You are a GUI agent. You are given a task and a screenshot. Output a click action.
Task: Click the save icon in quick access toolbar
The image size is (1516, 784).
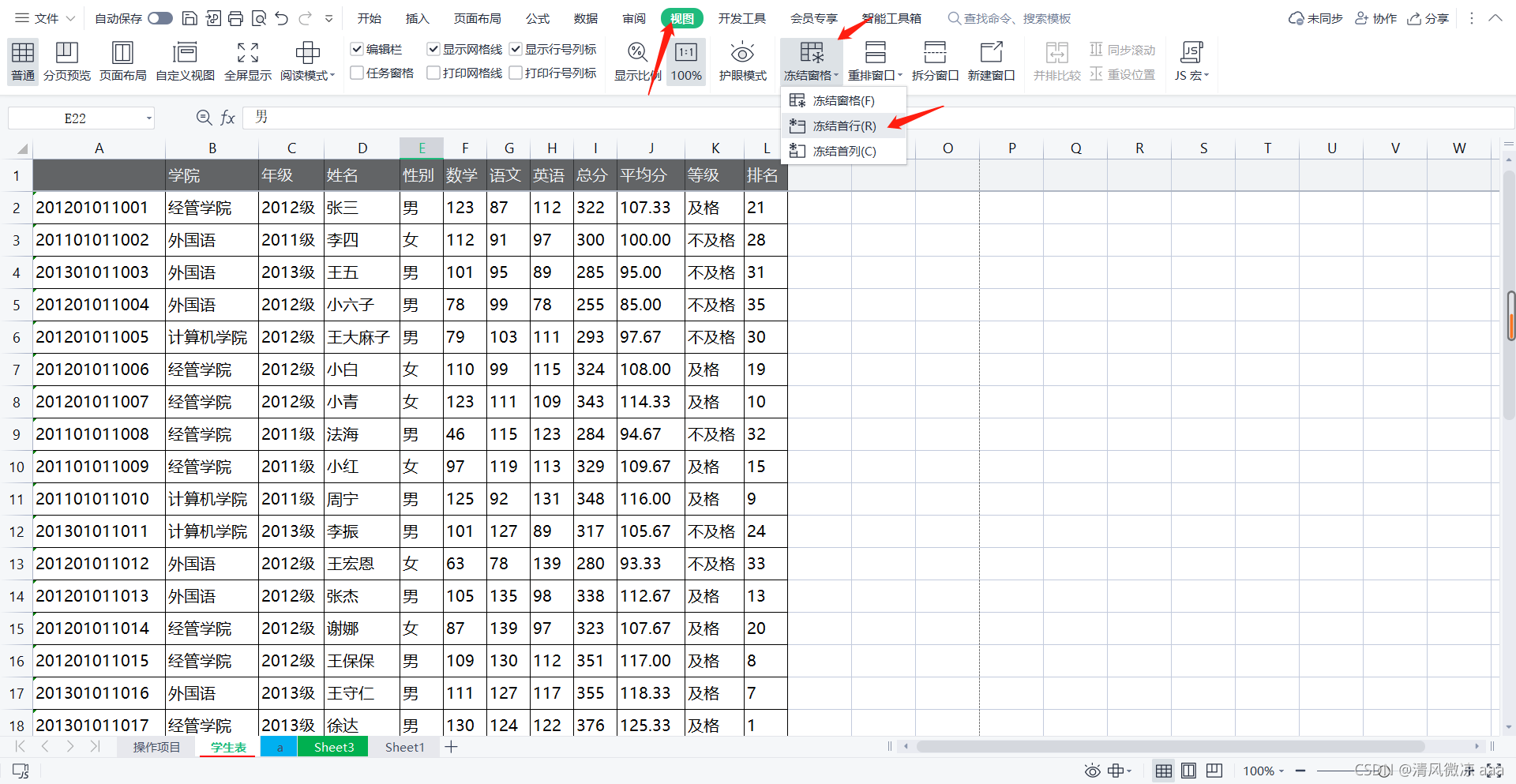click(x=189, y=18)
